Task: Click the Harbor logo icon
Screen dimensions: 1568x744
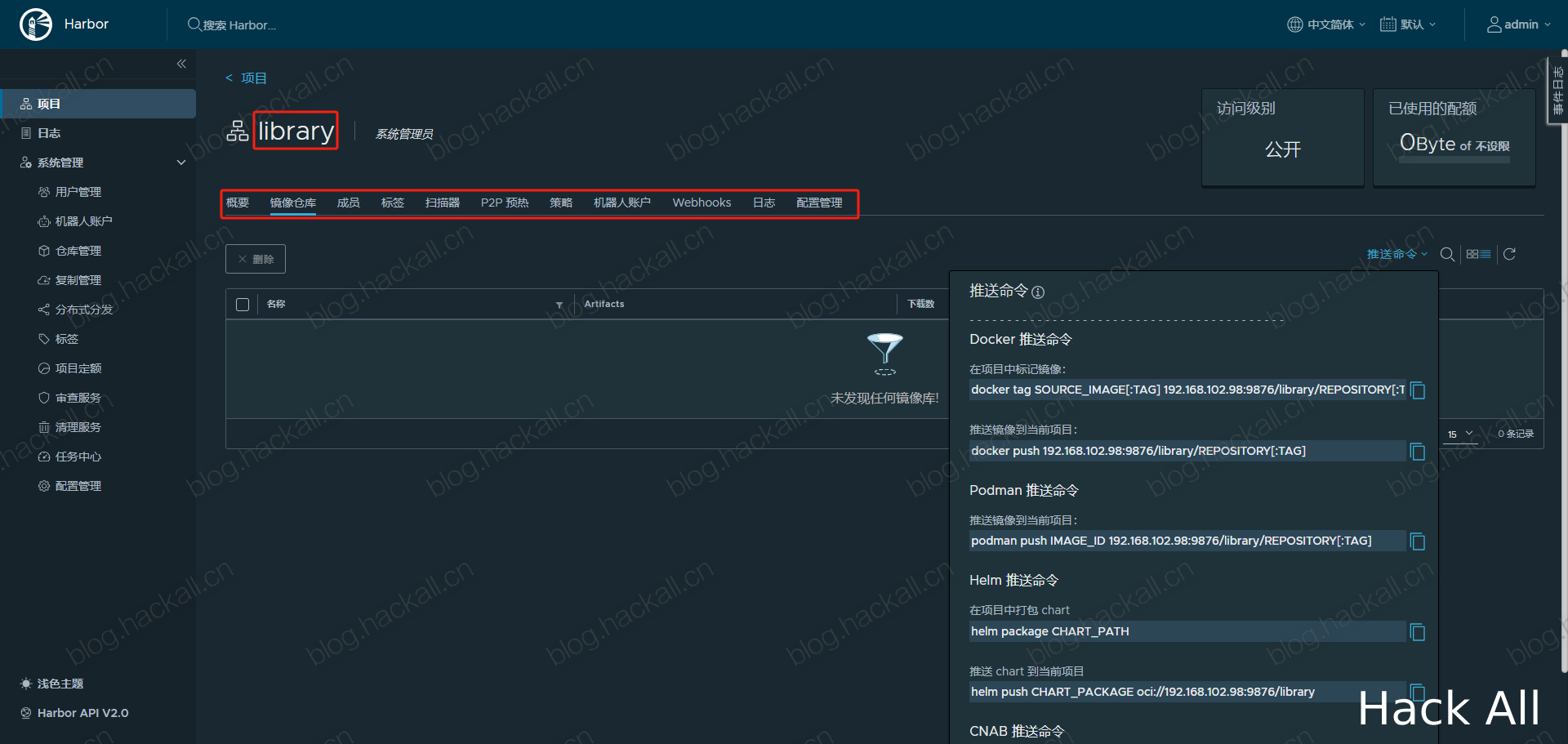Action: pos(36,25)
